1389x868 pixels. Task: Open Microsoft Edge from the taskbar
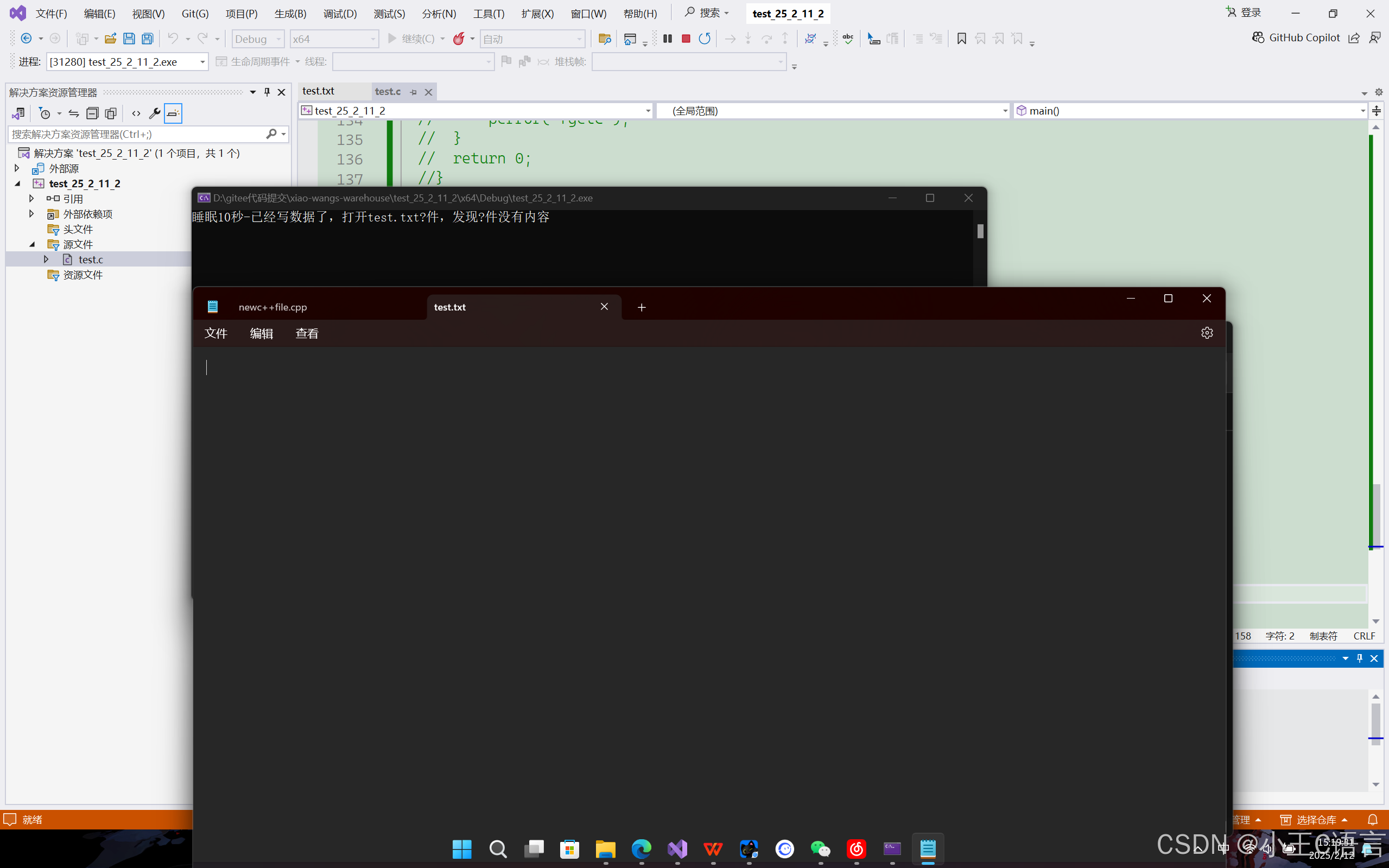[x=642, y=848]
